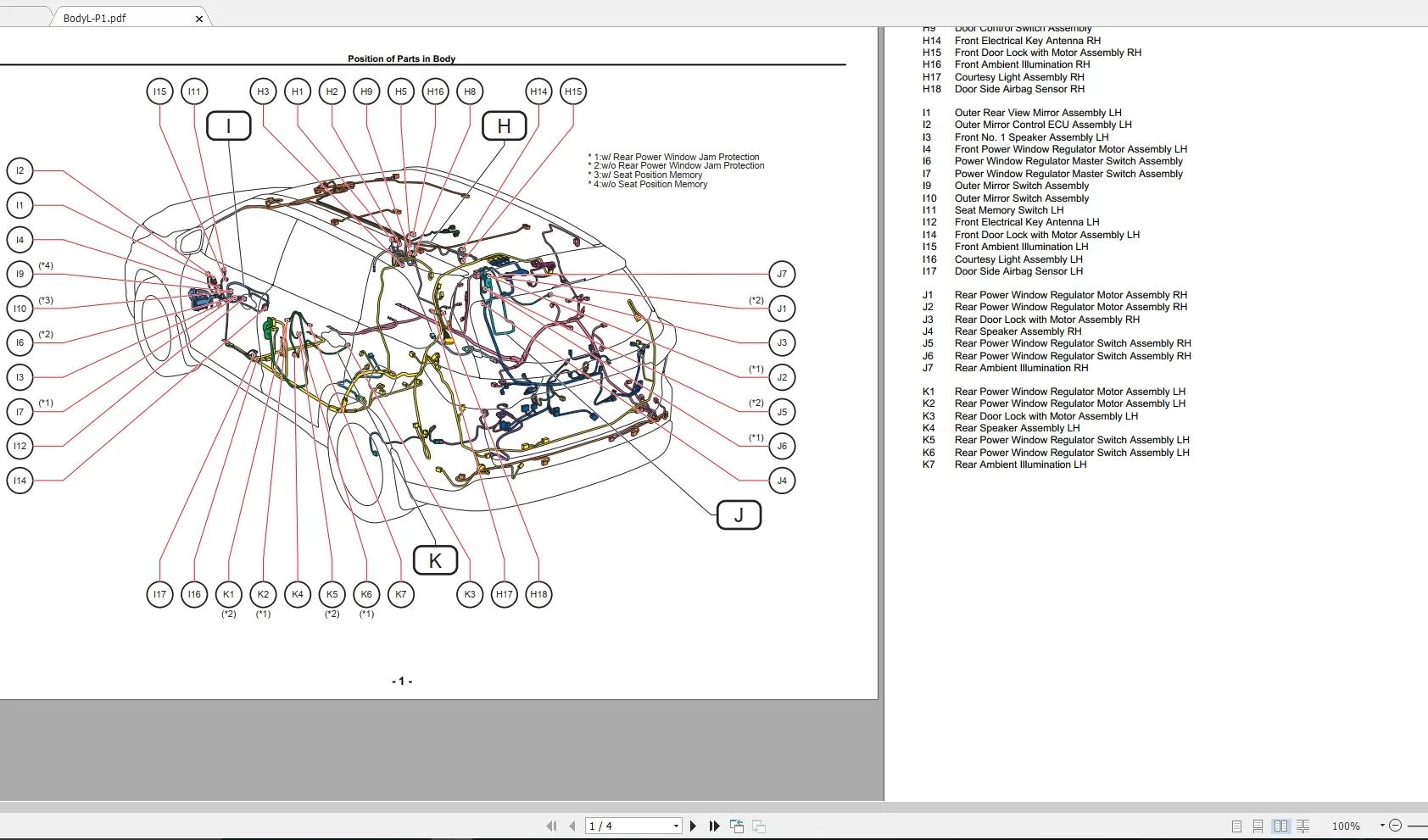Click 'Rear Door Lock with Motor Assembly RH'

(x=1047, y=320)
